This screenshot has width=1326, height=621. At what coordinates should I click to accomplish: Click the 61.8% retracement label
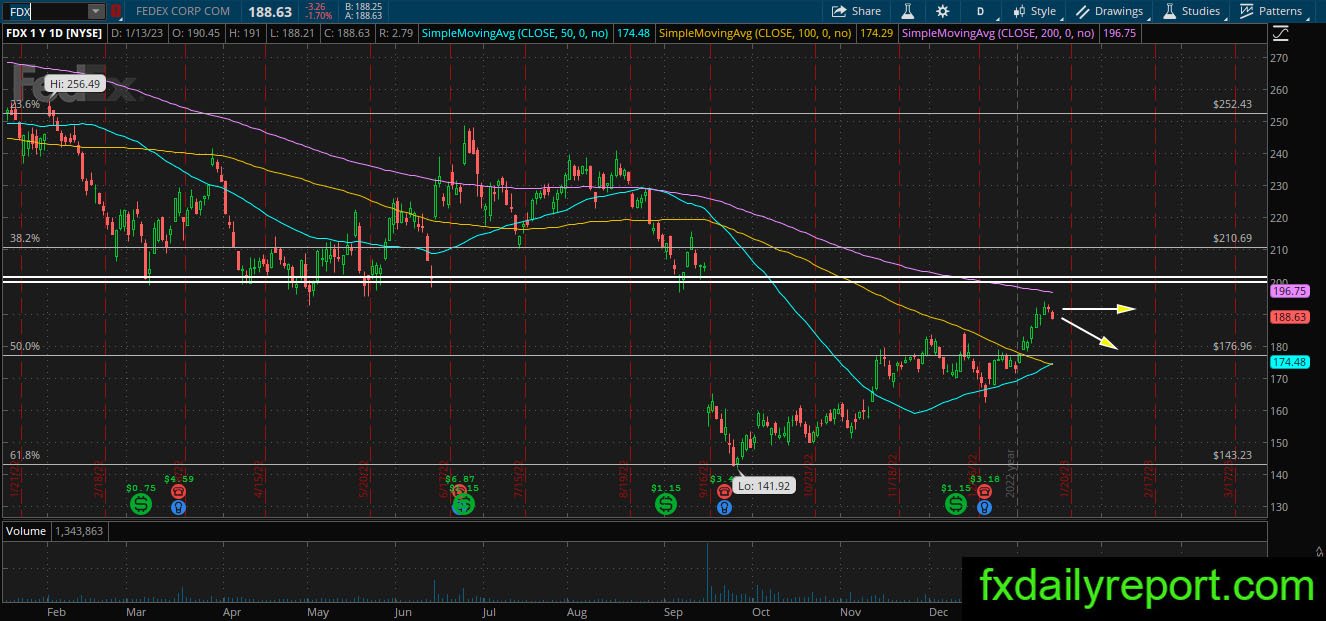pyautogui.click(x=25, y=455)
